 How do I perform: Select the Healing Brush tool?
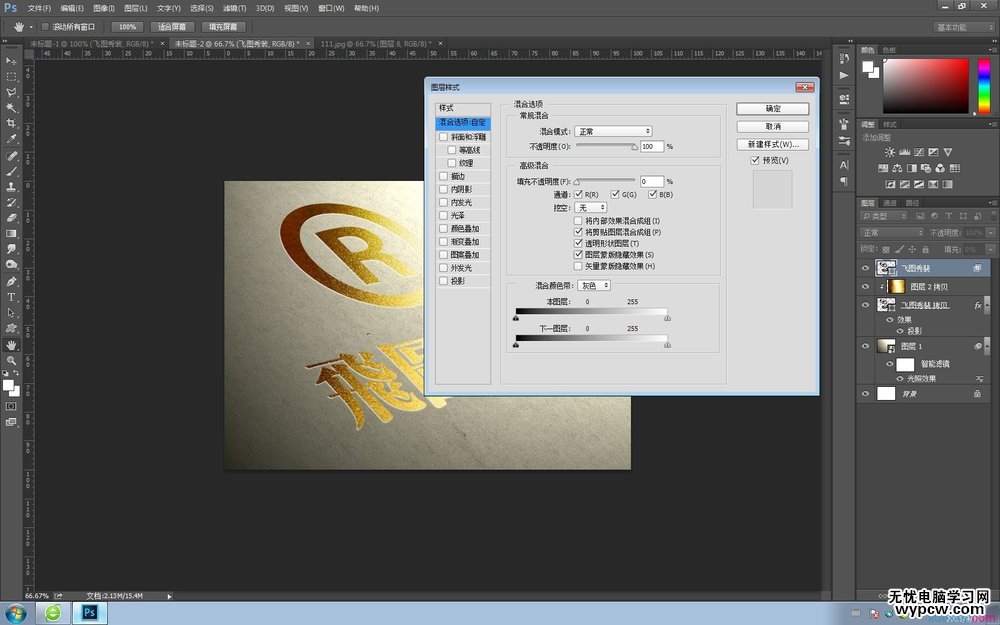(11, 156)
